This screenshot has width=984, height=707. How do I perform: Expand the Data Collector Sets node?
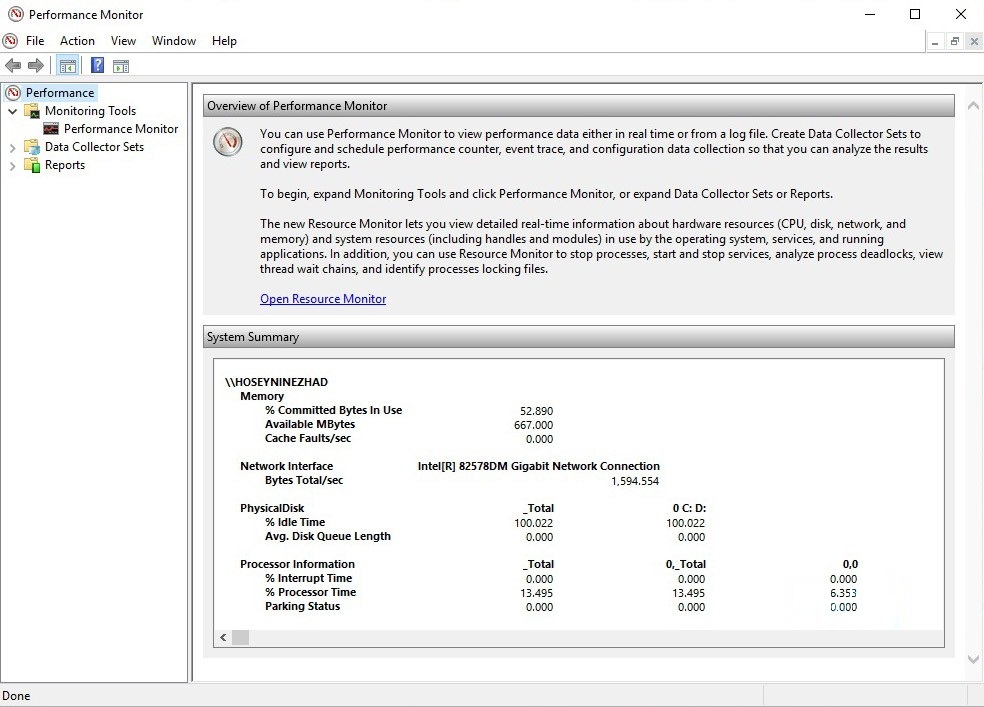(x=13, y=148)
